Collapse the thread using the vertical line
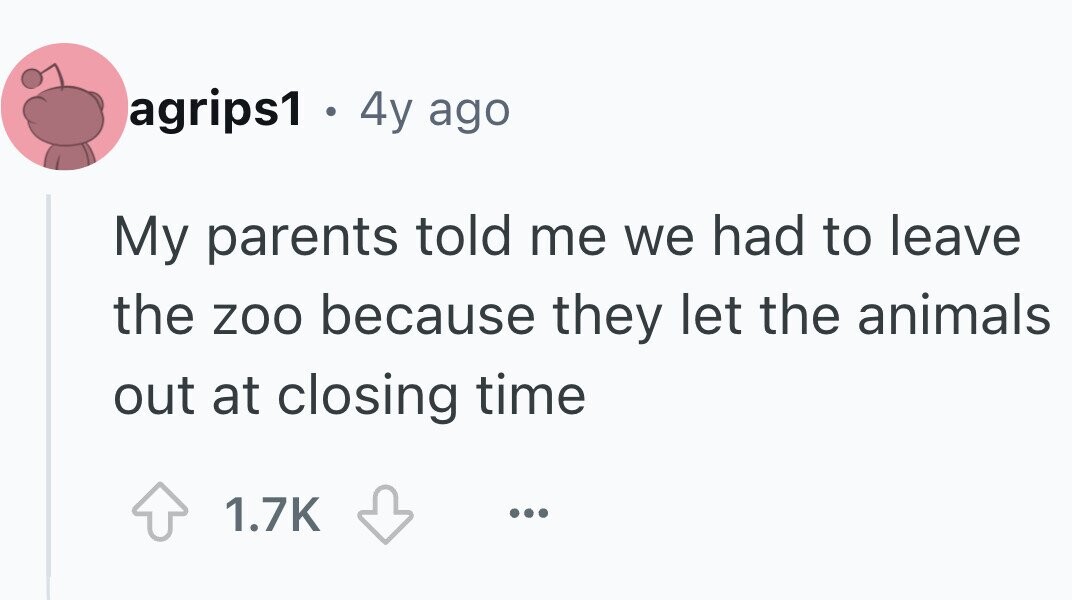Viewport: 1072px width, 600px height. (49, 396)
